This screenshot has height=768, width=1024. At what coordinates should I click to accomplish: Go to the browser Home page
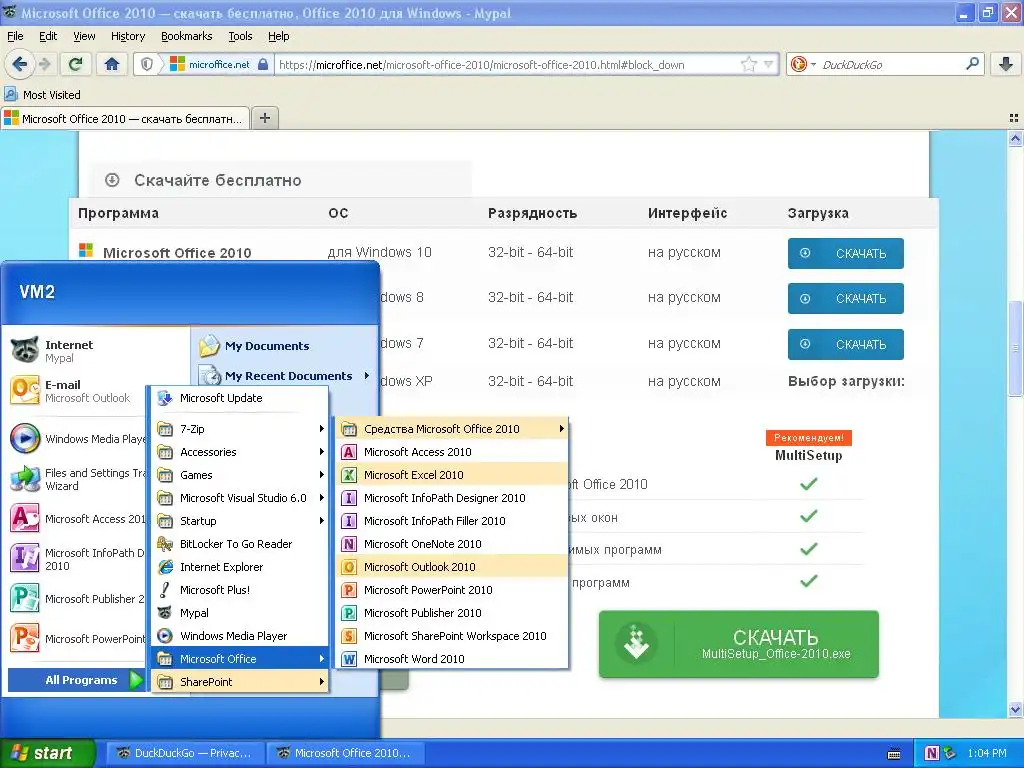(112, 64)
